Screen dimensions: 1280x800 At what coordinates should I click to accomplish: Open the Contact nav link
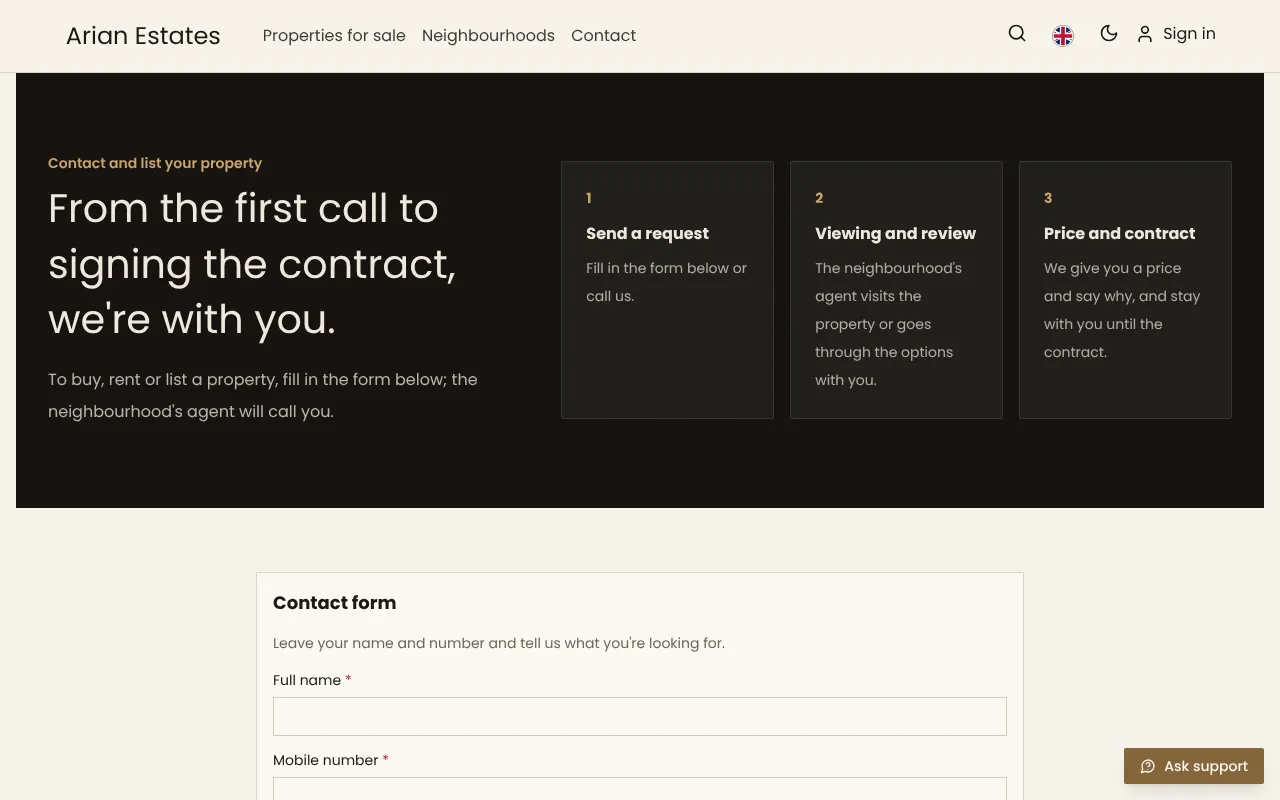tap(603, 35)
